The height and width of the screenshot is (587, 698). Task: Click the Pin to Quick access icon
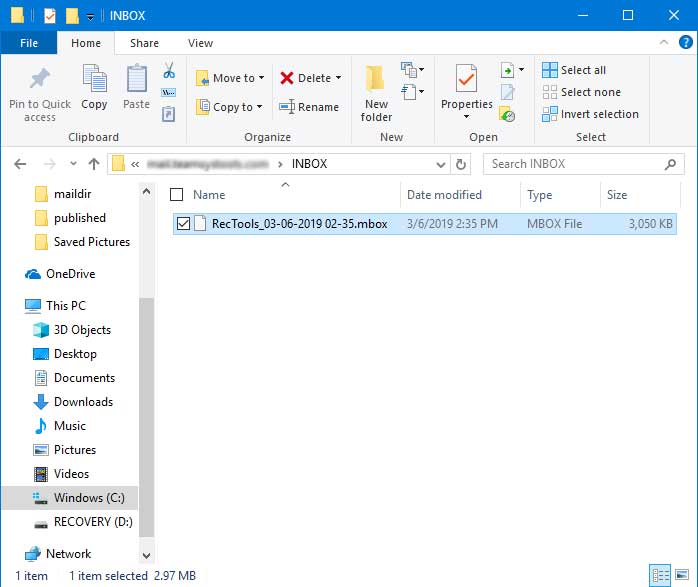[40, 80]
